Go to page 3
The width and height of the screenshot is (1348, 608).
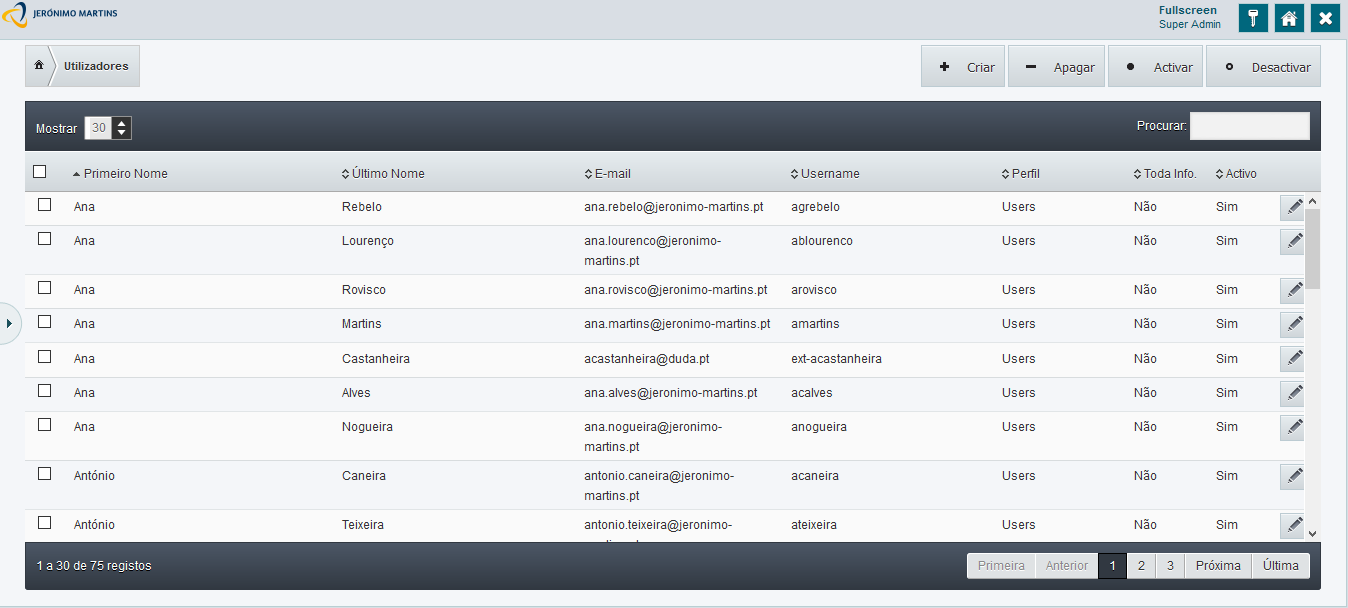(x=1170, y=565)
